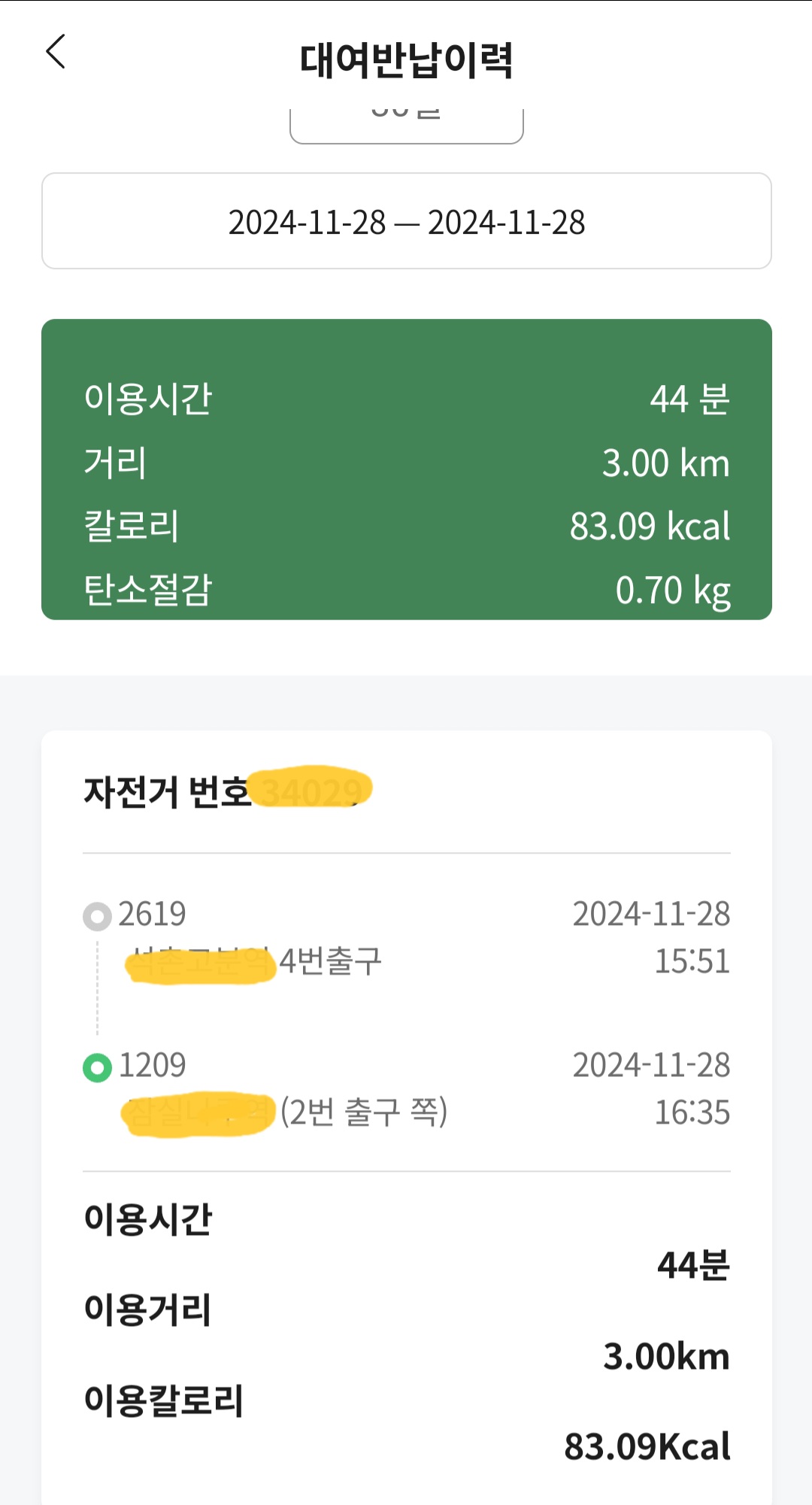Click the 15:51 rental time
This screenshot has height=1505, width=812.
(x=692, y=961)
